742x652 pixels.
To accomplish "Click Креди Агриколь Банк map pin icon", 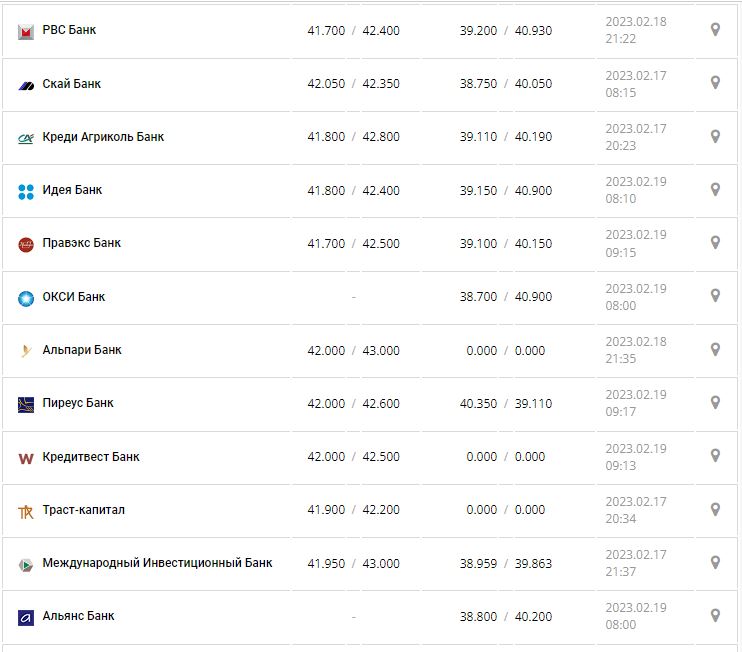I will [715, 136].
